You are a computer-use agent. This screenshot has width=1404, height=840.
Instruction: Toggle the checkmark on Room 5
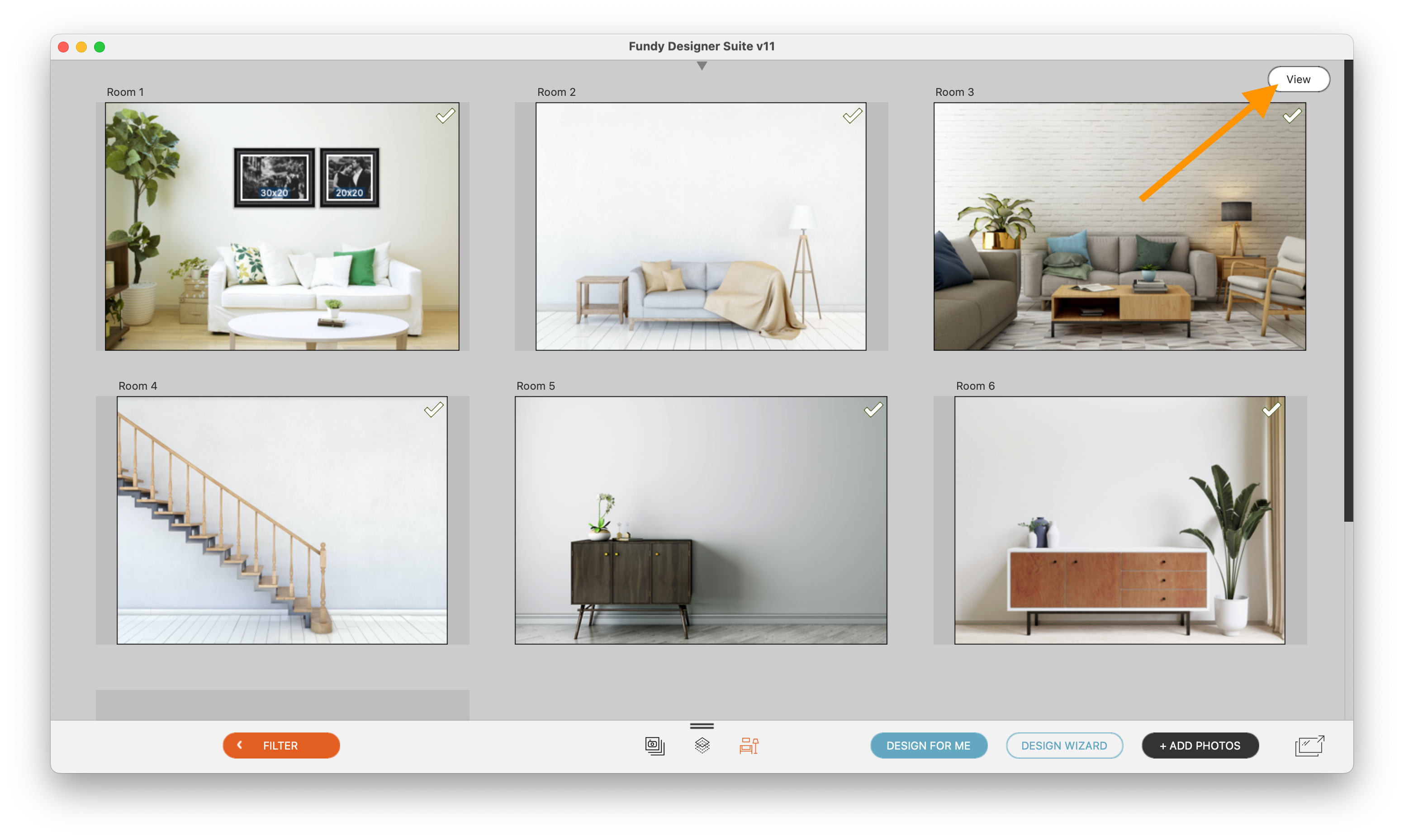click(x=873, y=409)
